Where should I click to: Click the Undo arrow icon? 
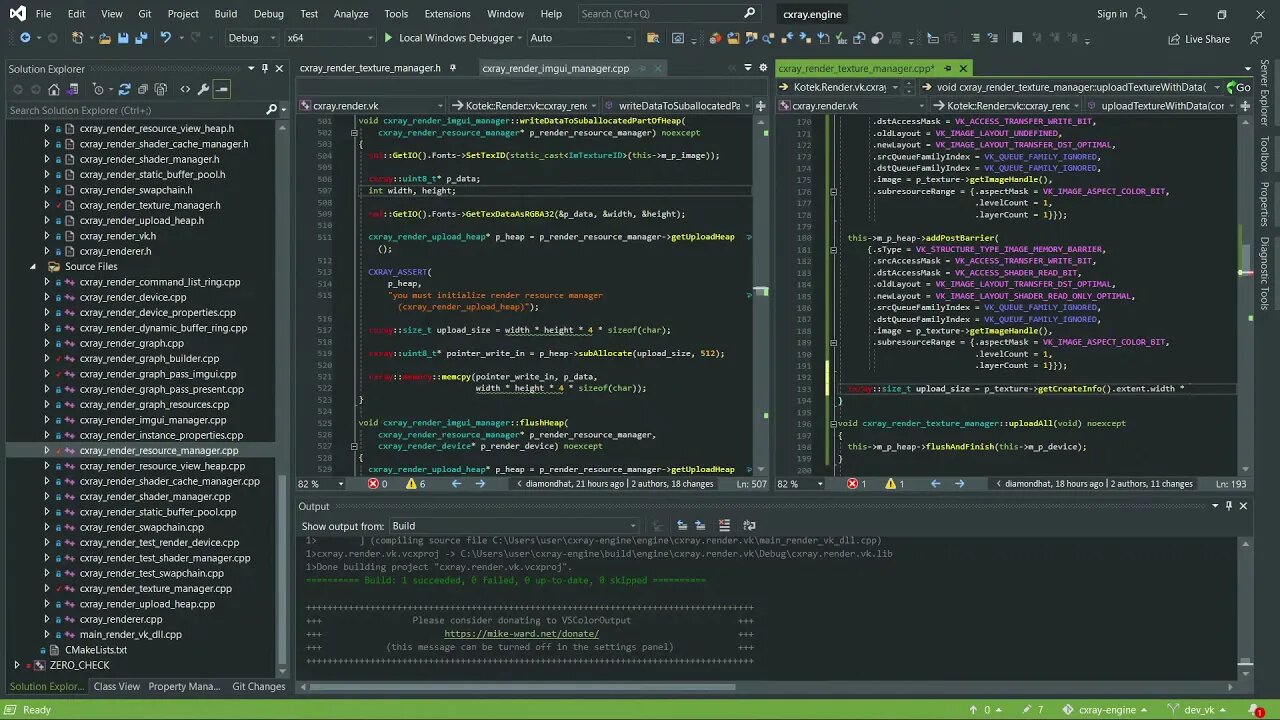coord(166,38)
